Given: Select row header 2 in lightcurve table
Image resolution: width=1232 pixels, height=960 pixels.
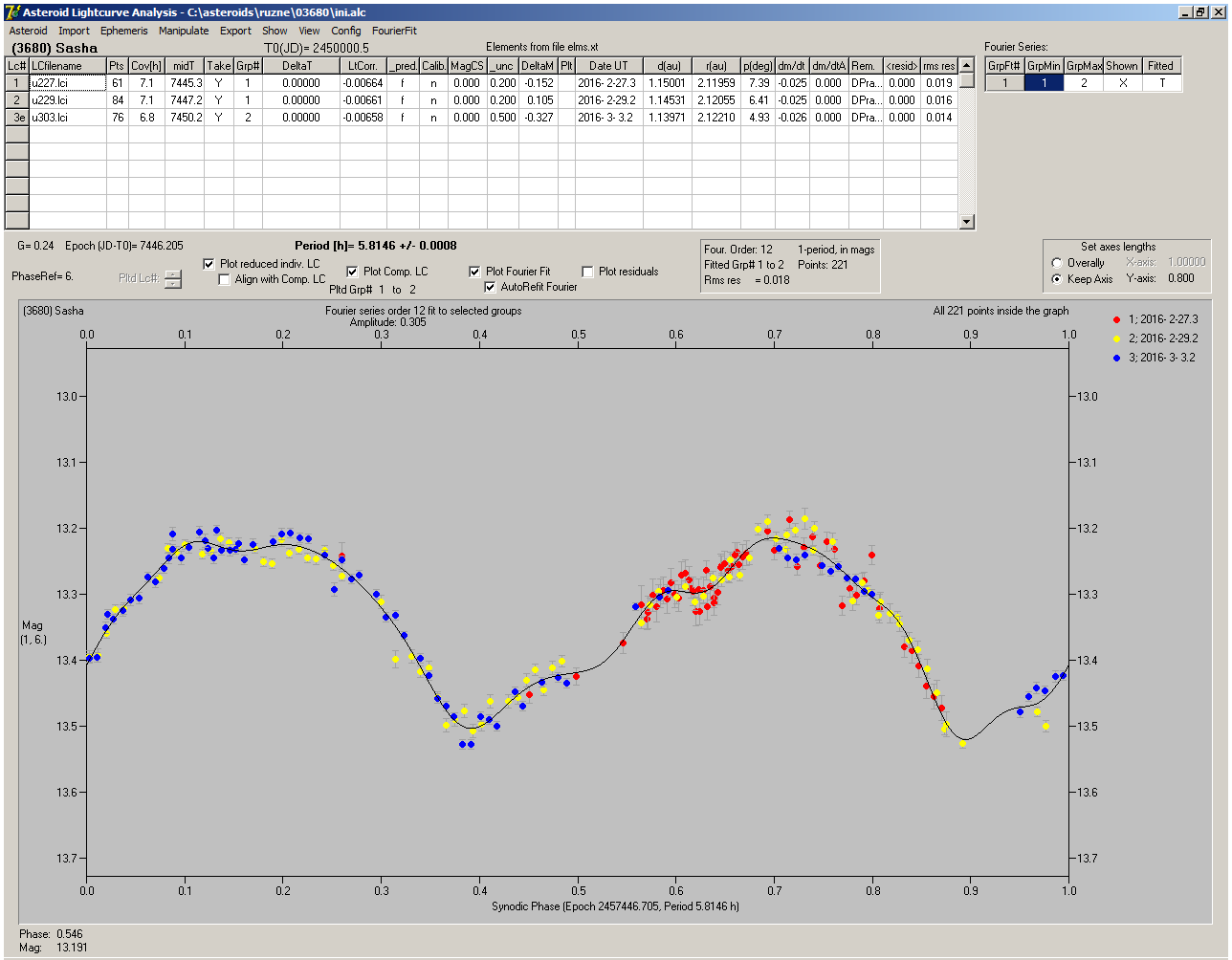Looking at the screenshot, I should [17, 99].
